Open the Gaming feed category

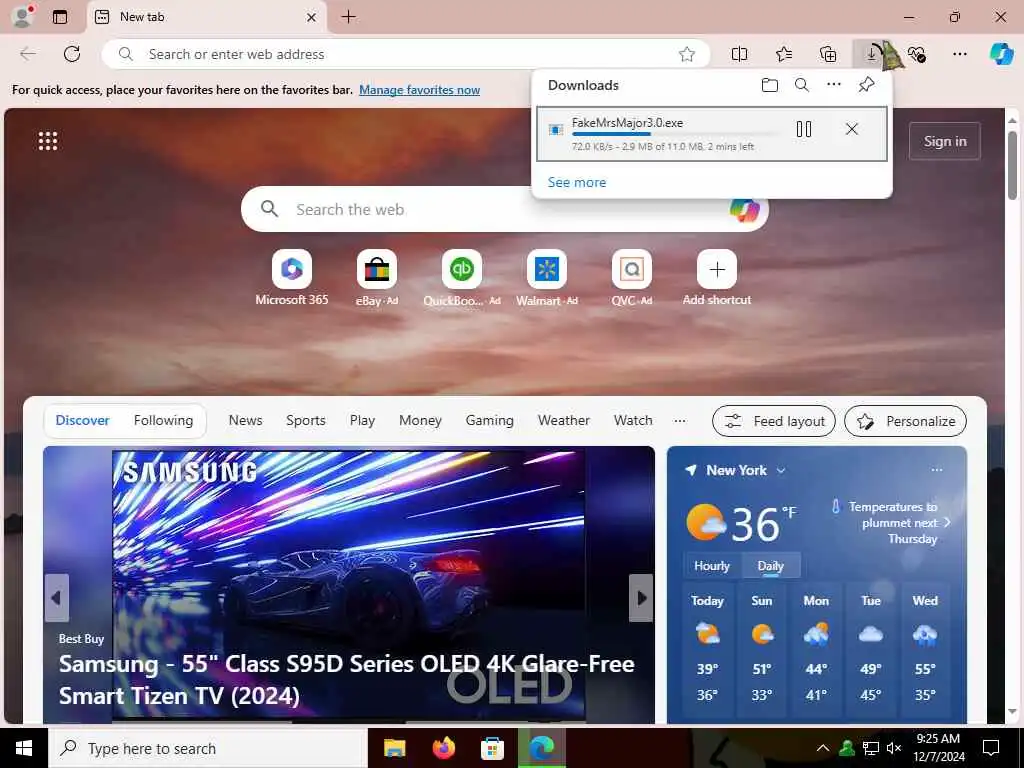point(490,421)
